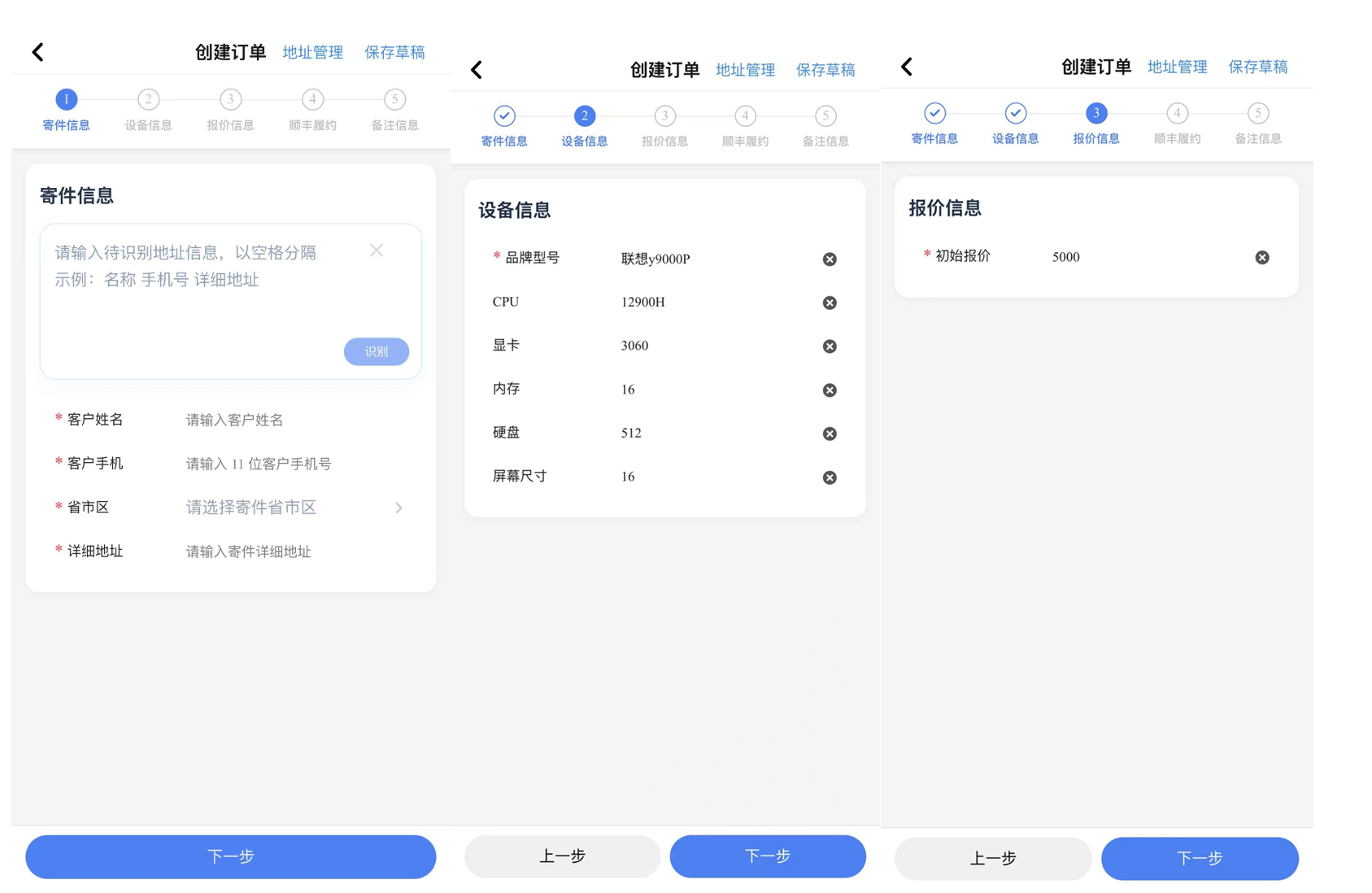Open 省市区 region picker chevron
The image size is (1372, 893).
click(x=399, y=507)
